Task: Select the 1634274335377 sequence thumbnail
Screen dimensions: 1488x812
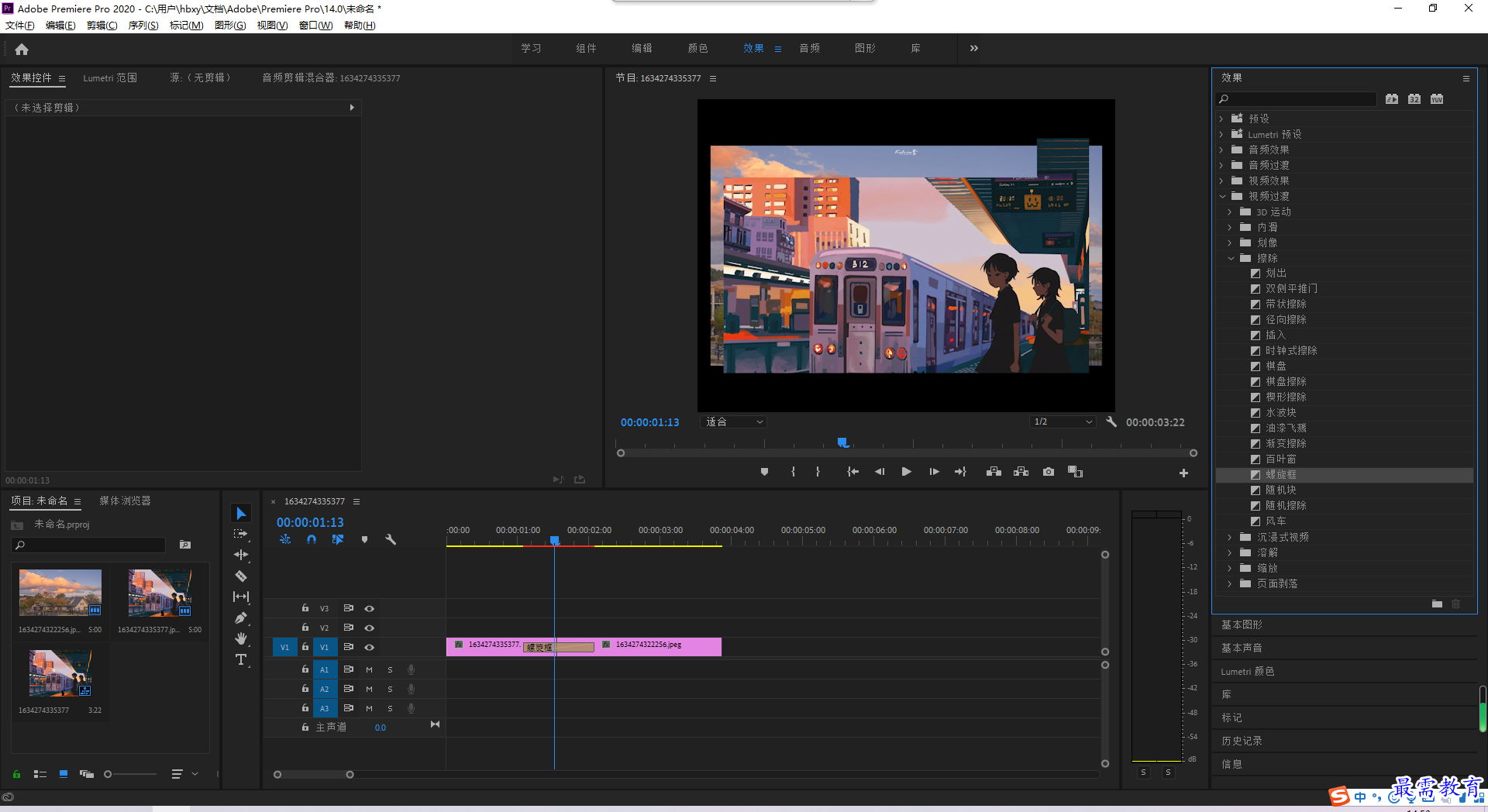Action: (x=60, y=673)
